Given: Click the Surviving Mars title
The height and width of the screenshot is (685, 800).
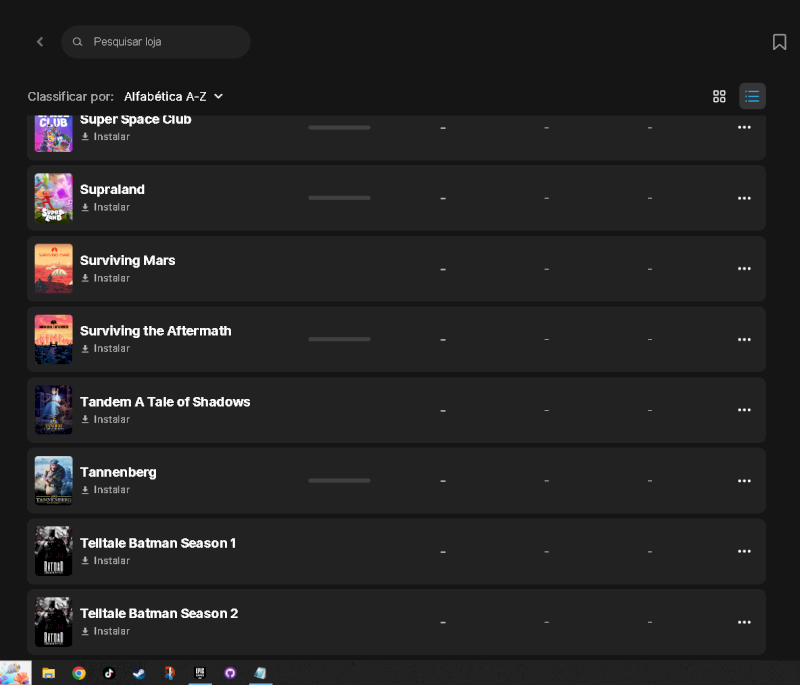Looking at the screenshot, I should click(128, 260).
